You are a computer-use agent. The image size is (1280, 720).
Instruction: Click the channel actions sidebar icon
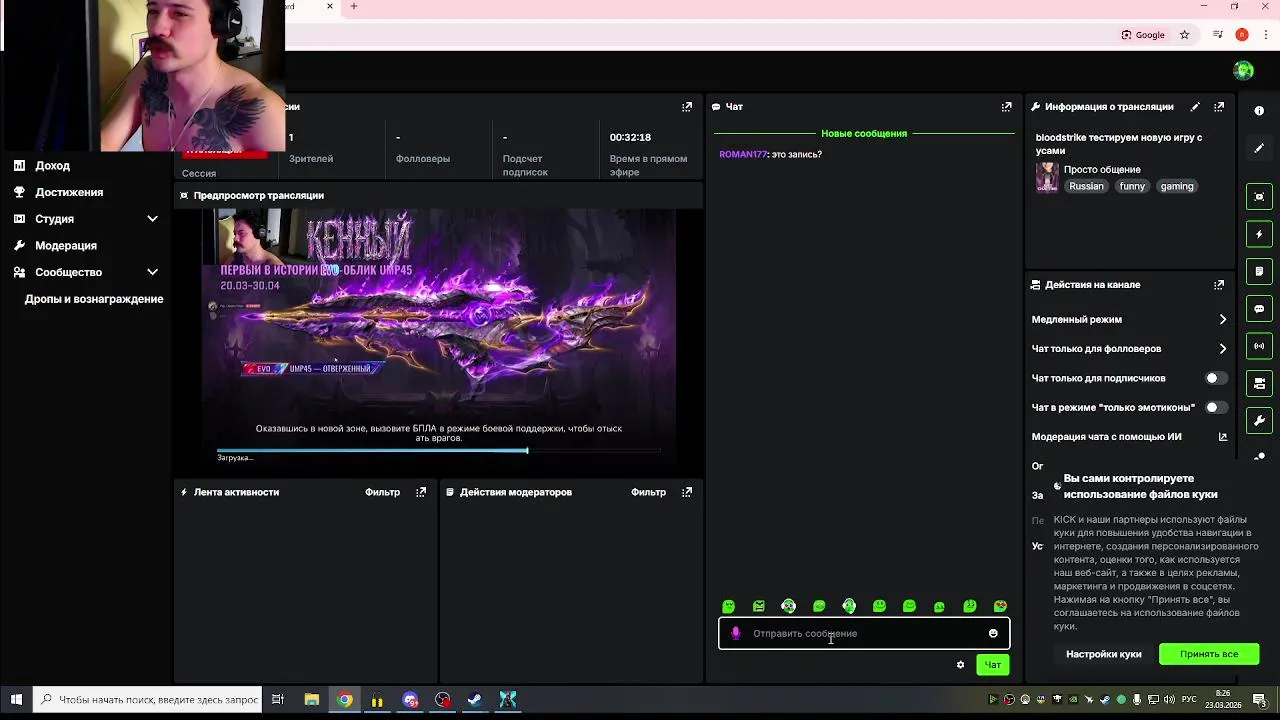[x=1259, y=383]
